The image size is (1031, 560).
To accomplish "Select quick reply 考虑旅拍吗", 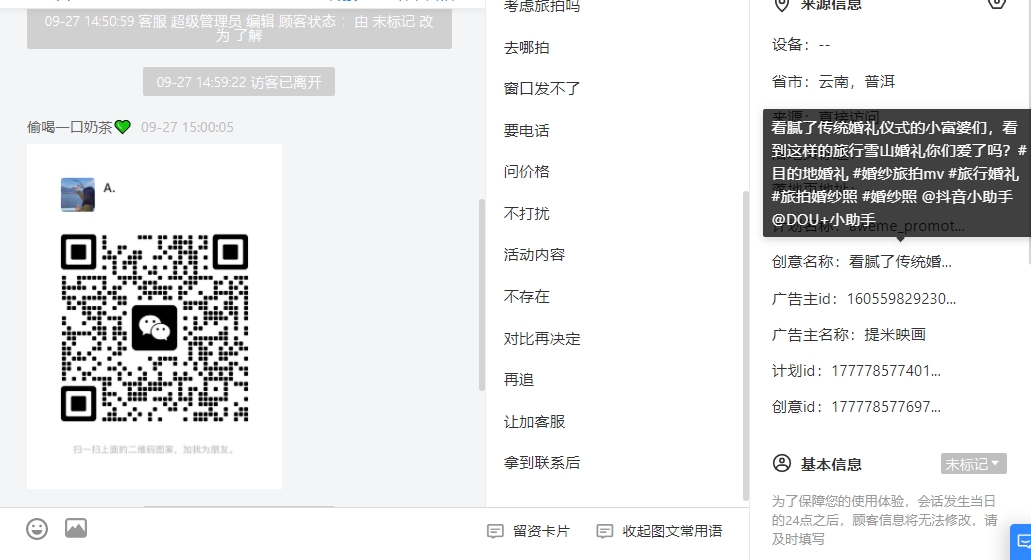I will coord(542,7).
